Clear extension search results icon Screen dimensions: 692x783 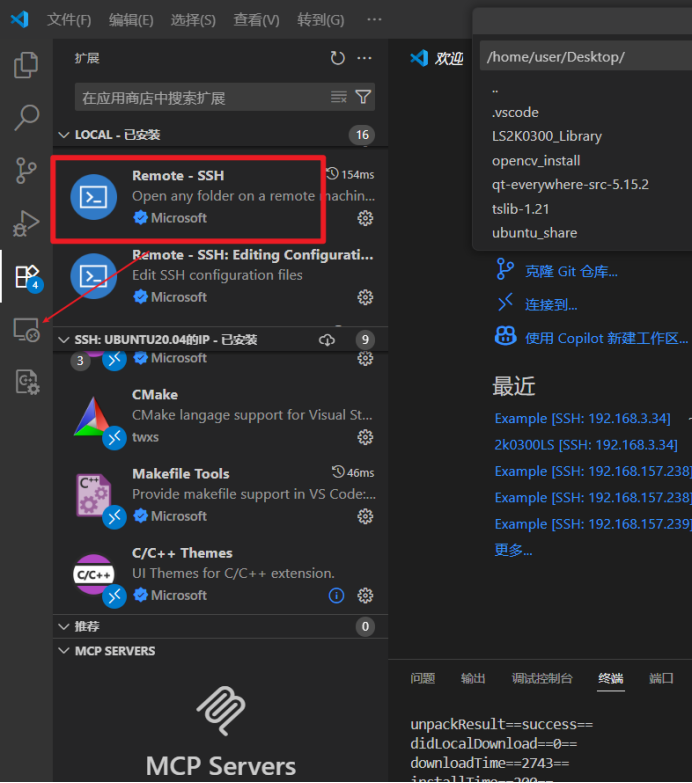click(x=339, y=97)
